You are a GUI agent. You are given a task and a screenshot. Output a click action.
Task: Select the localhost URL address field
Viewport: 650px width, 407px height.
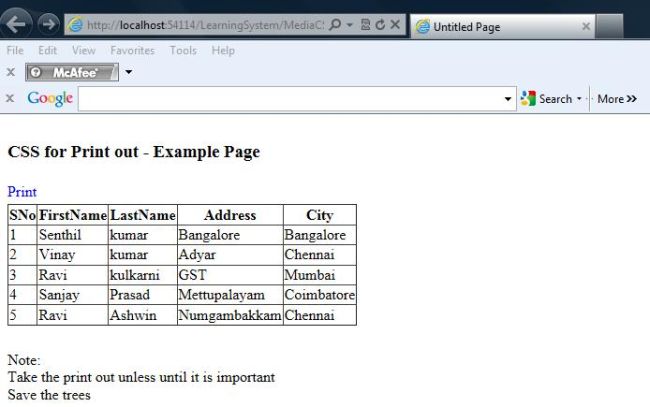tap(205, 25)
